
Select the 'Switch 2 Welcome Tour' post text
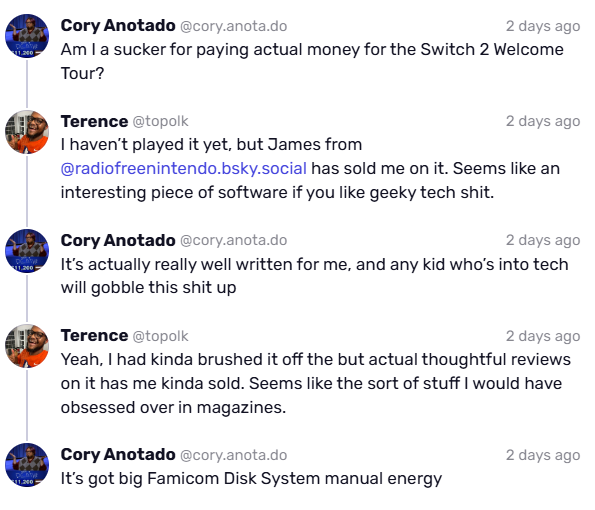coord(312,61)
